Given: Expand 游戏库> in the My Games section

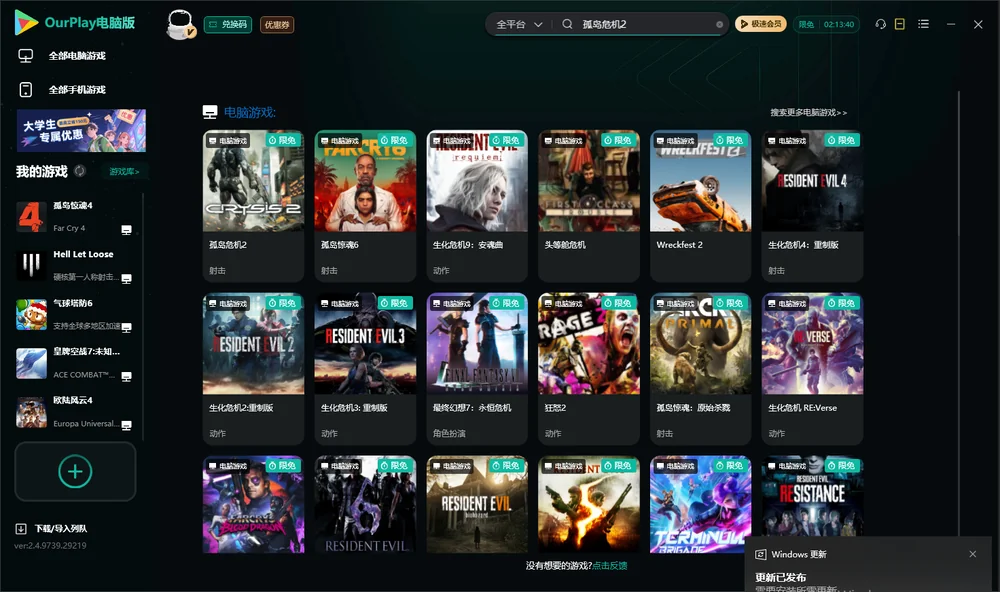Looking at the screenshot, I should point(124,171).
